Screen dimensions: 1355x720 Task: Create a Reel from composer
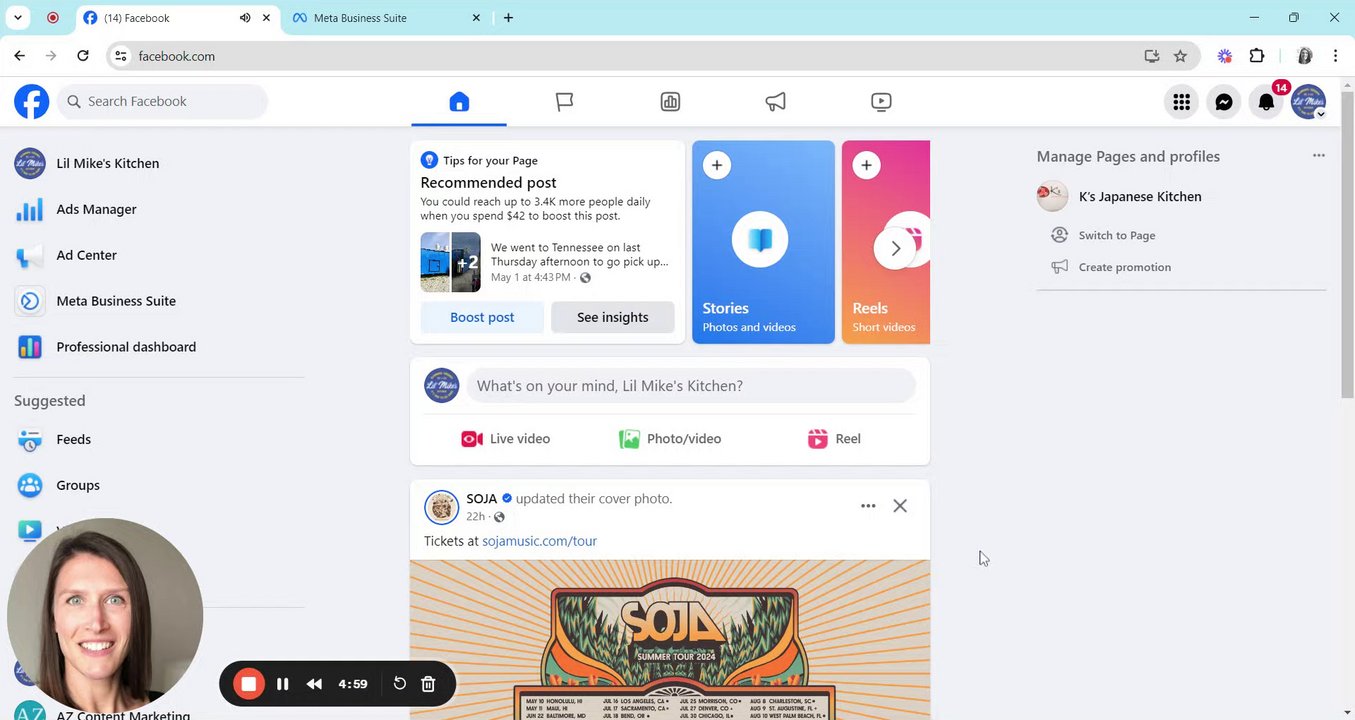[834, 439]
